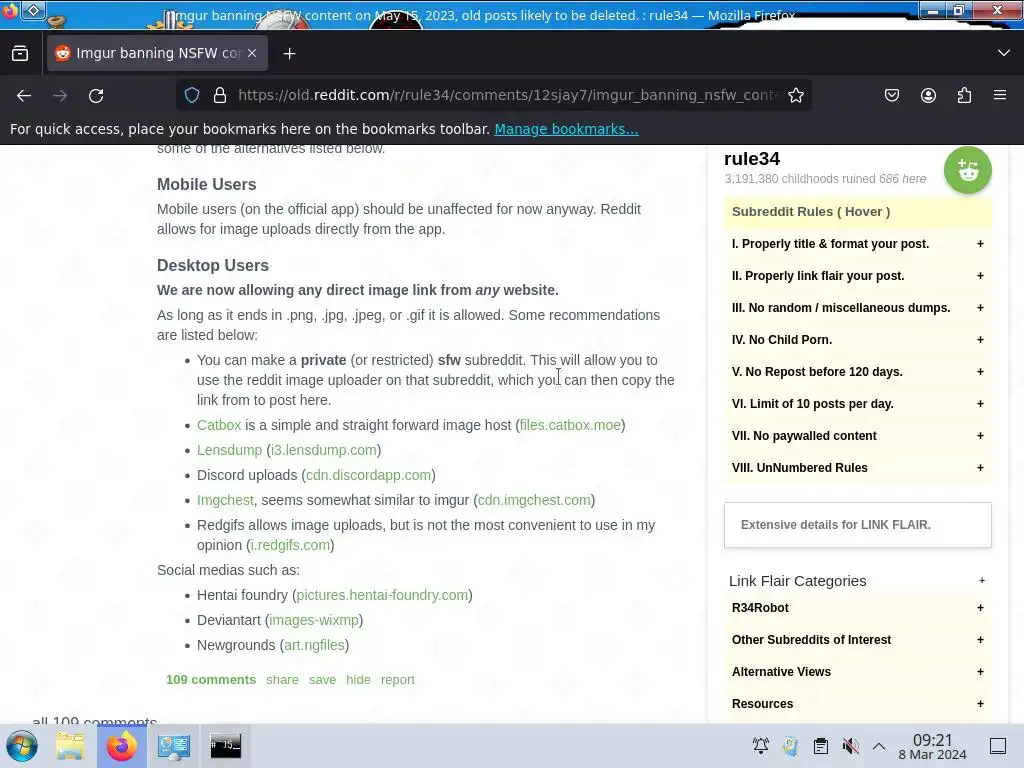This screenshot has height=768, width=1024.
Task: Open the images-wixmp link
Action: point(314,620)
